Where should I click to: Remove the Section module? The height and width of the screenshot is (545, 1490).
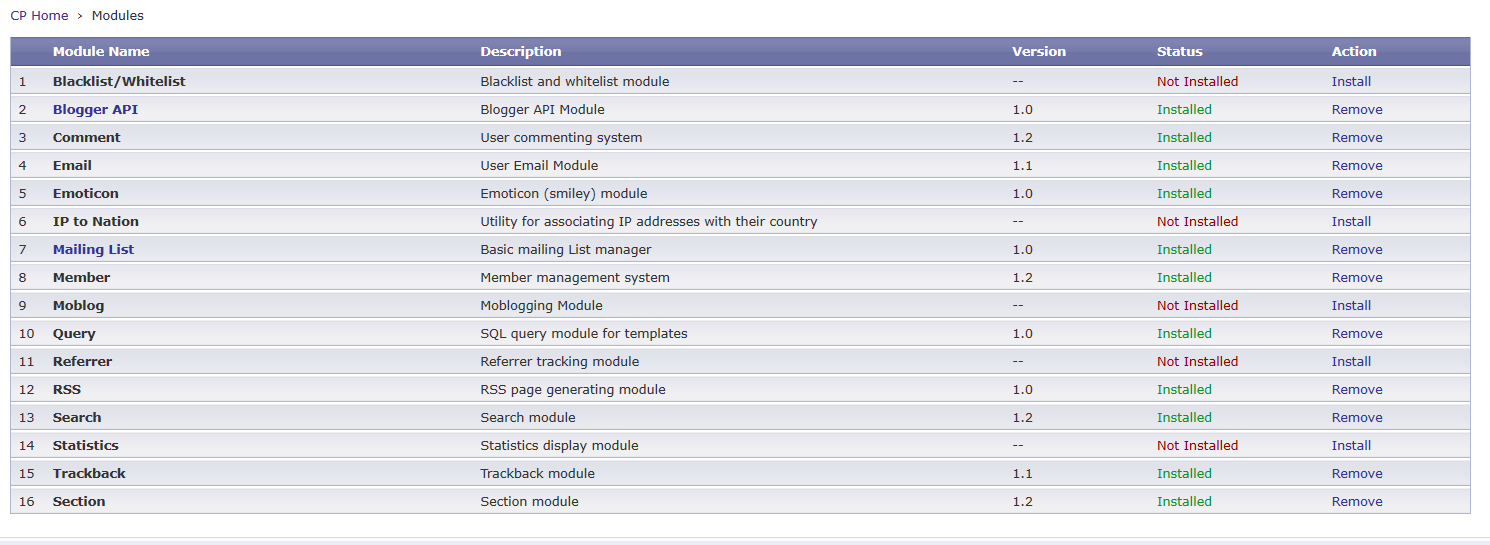[1357, 501]
